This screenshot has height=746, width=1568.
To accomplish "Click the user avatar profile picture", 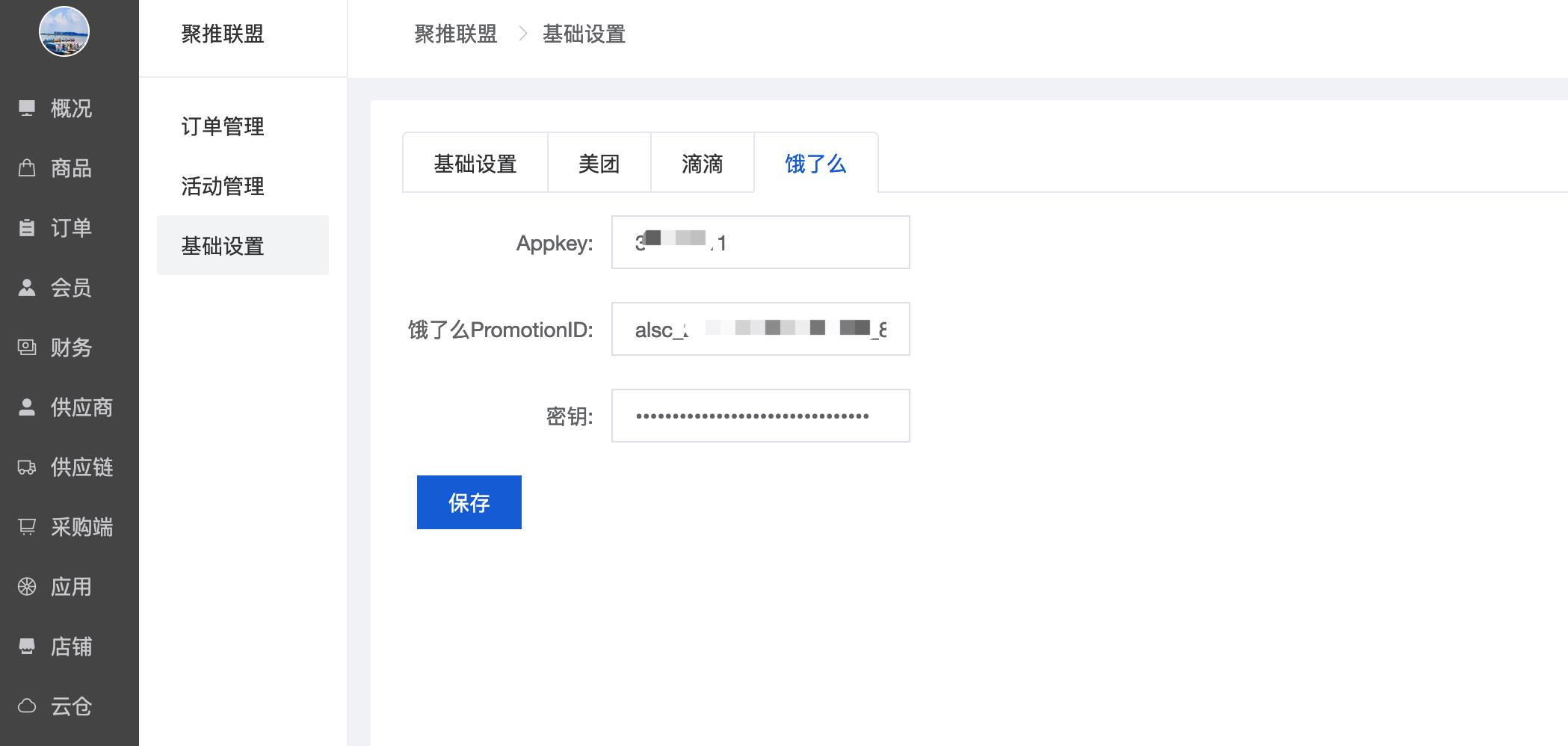I will 64,31.
